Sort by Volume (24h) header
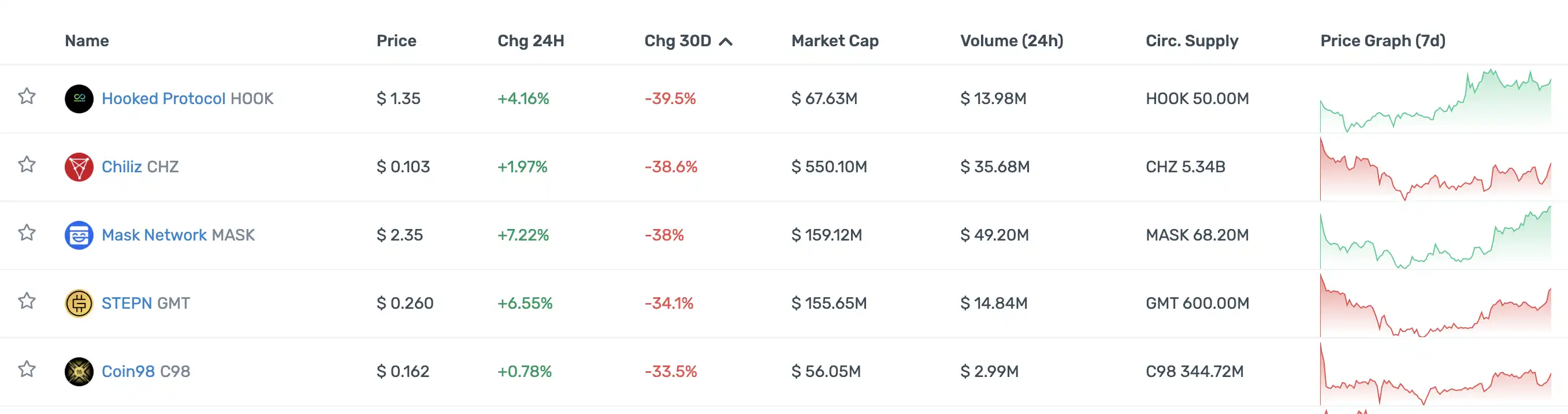Image resolution: width=1568 pixels, height=414 pixels. tap(1011, 41)
